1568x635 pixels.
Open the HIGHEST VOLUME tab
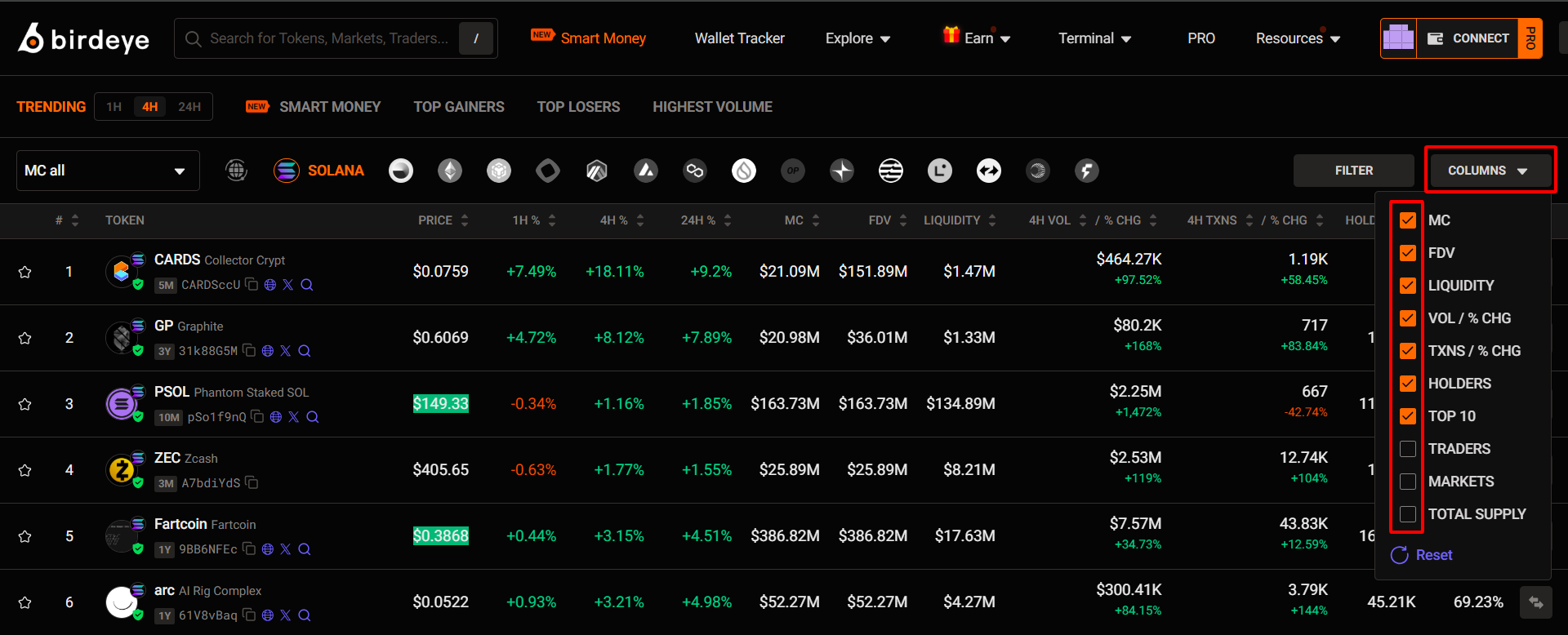click(x=712, y=107)
